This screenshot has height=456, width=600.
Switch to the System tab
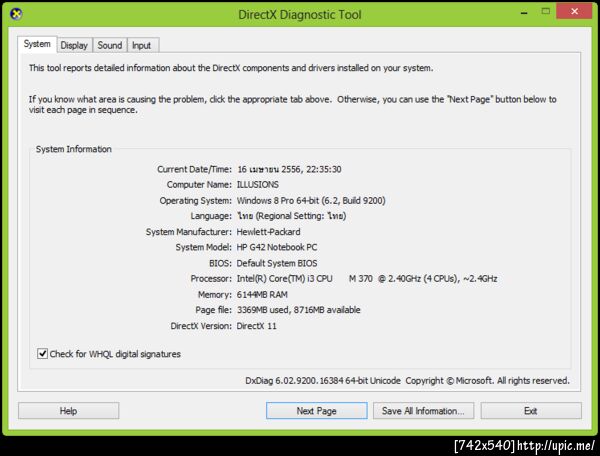click(x=37, y=44)
